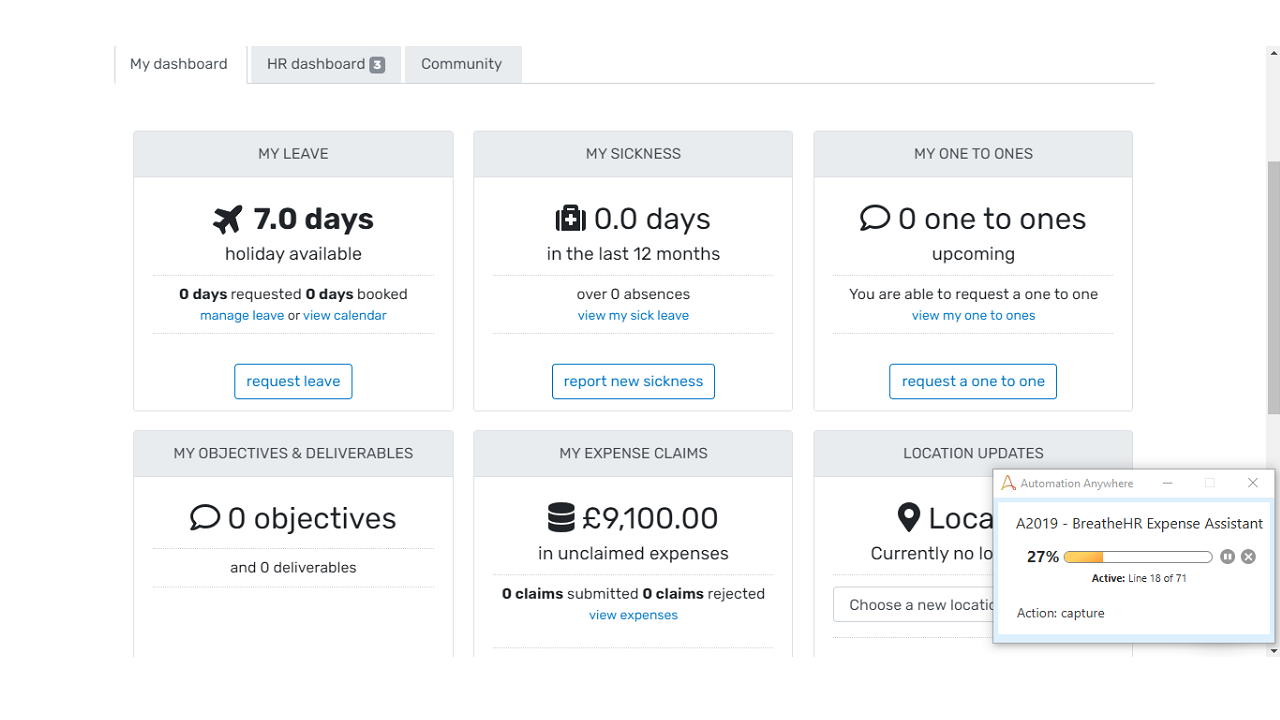This screenshot has width=1280, height=720.
Task: Open the manage leave link
Action: 242,315
